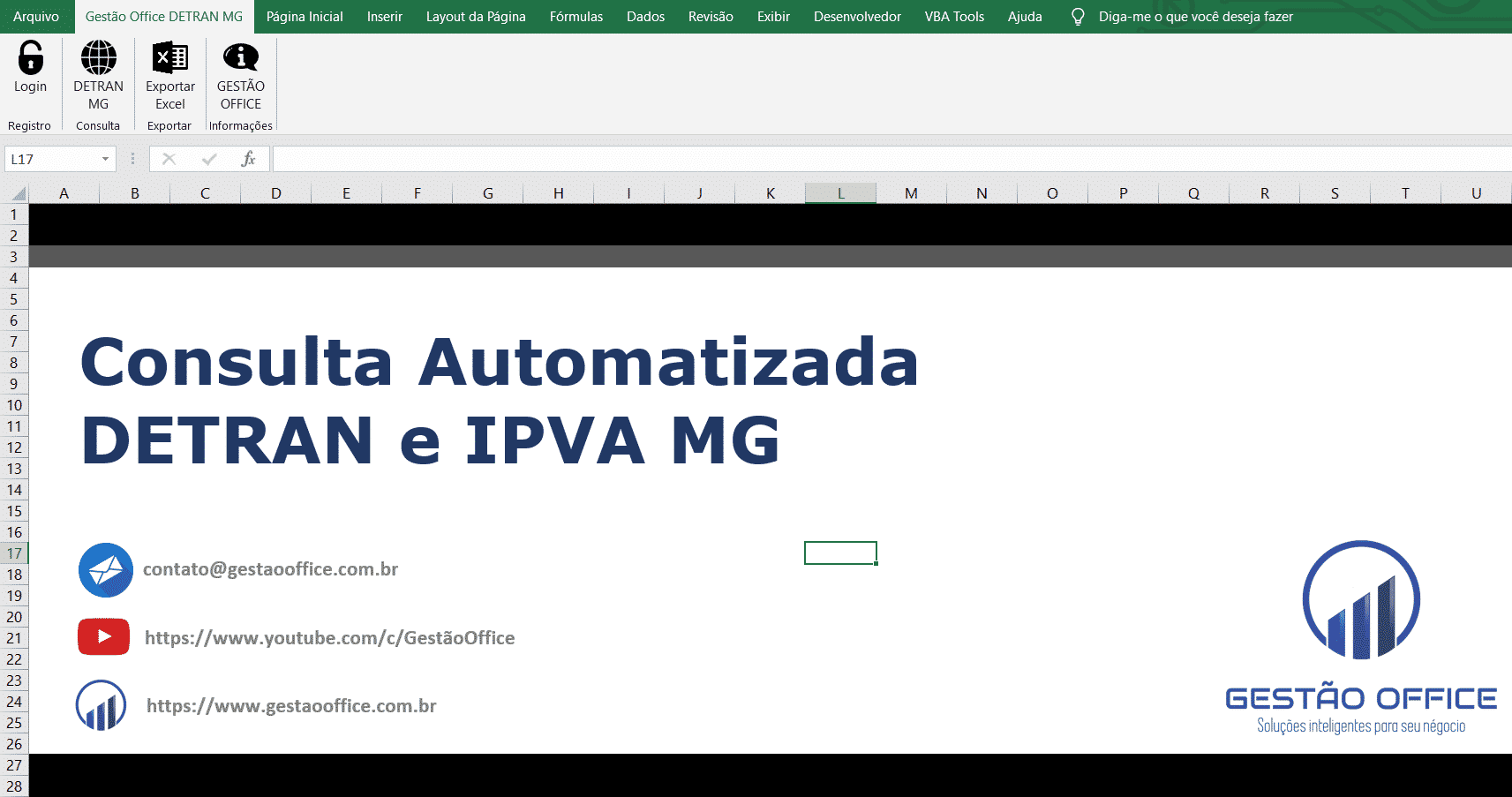Open GESTÃO OFFICE information icon
1512x797 pixels.
click(x=241, y=57)
